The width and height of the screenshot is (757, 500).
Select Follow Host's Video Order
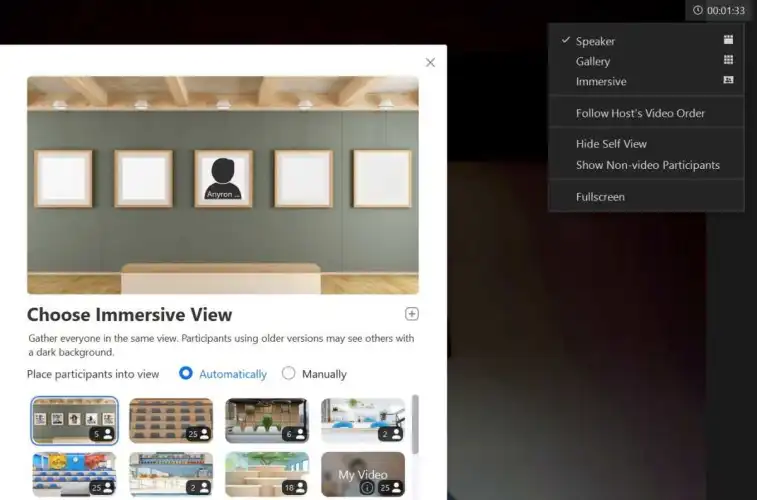(640, 113)
